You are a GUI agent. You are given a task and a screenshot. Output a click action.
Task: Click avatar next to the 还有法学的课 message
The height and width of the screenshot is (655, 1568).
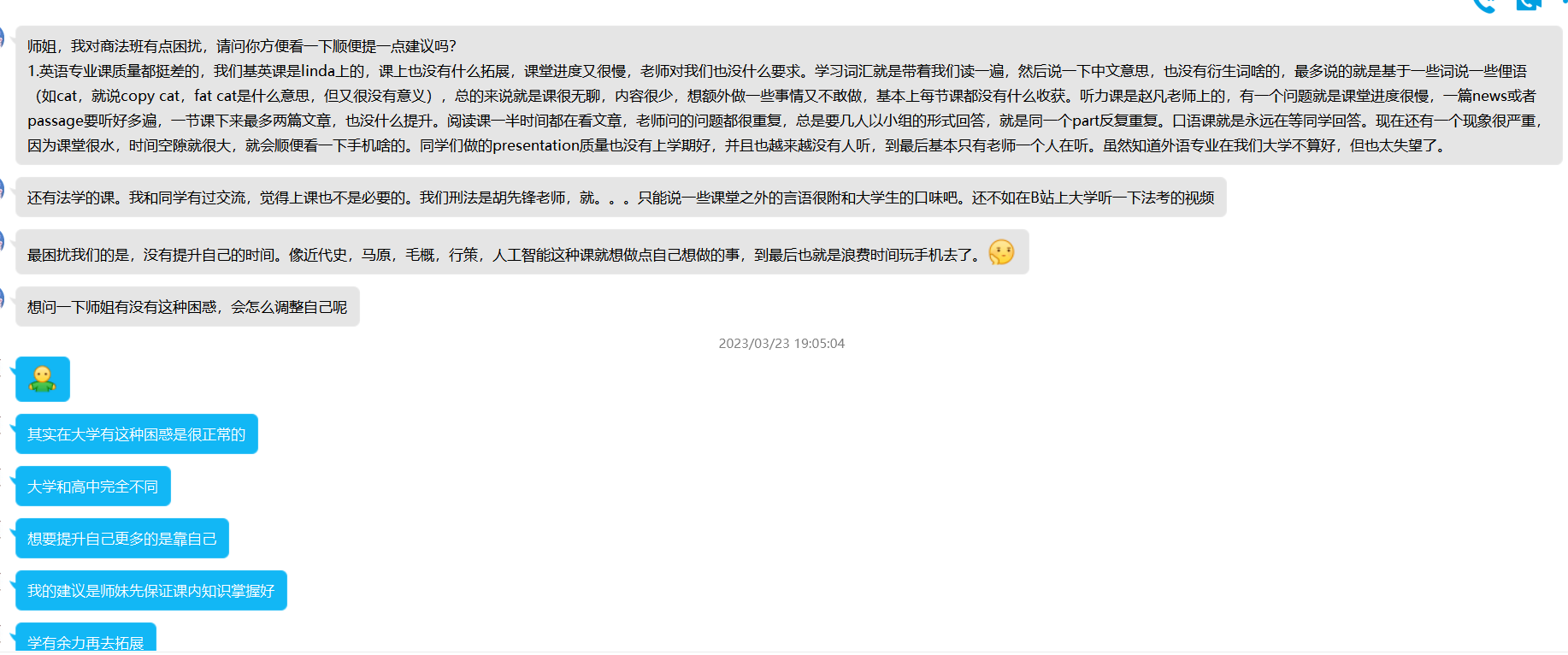click(3, 190)
